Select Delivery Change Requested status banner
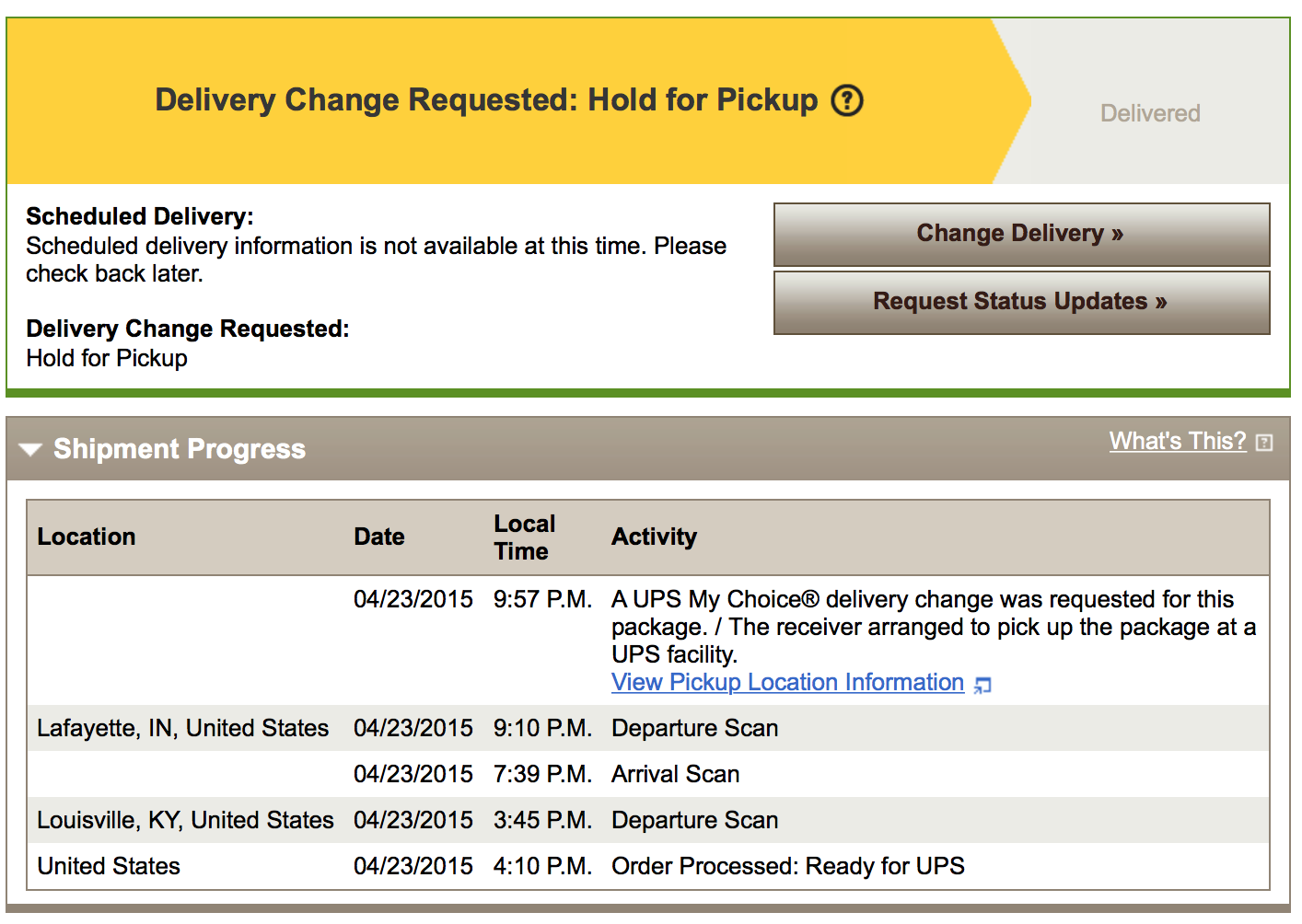 pyautogui.click(x=508, y=99)
